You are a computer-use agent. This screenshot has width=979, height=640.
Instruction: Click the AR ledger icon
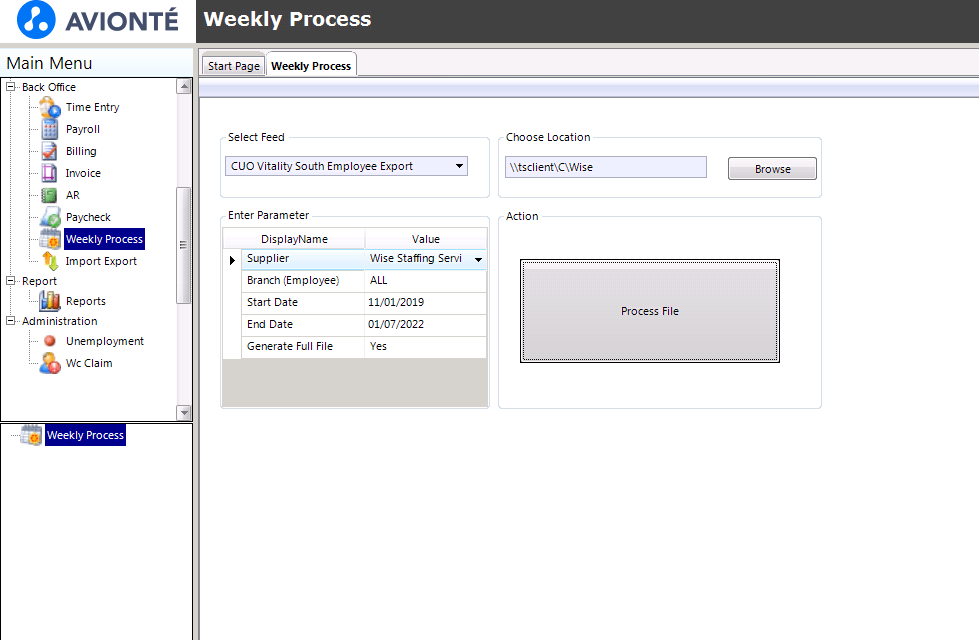(x=49, y=195)
